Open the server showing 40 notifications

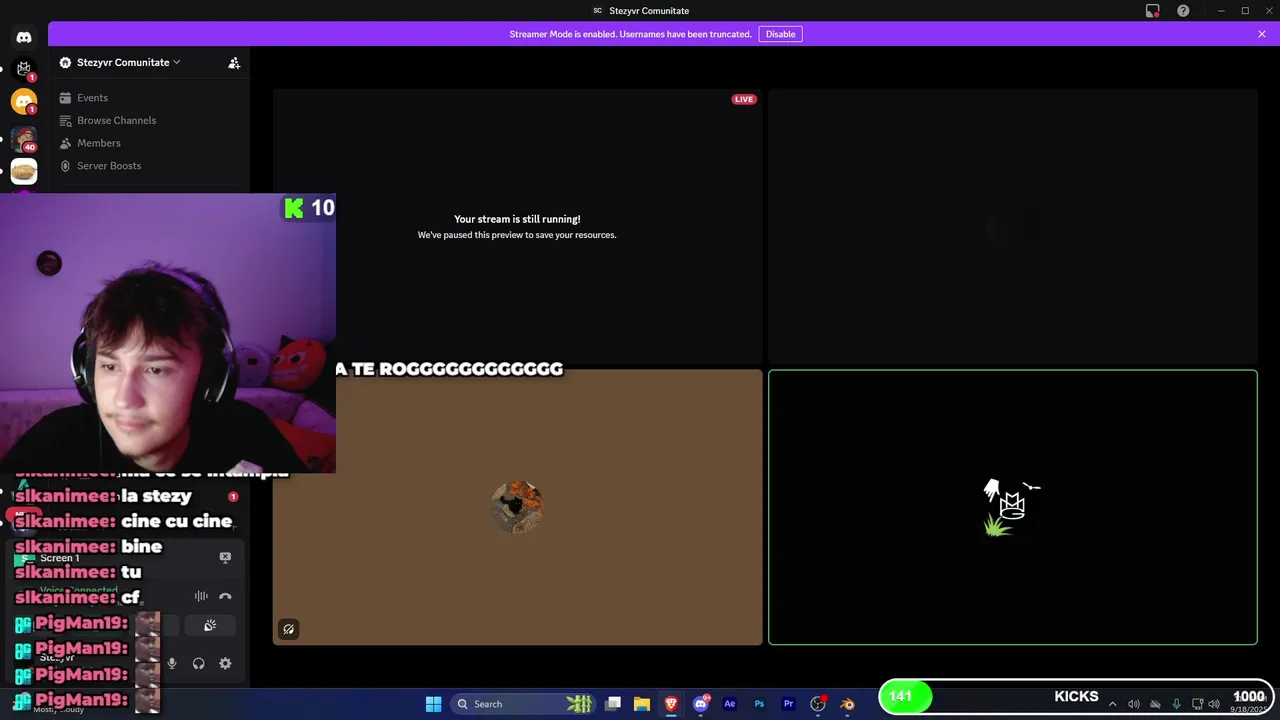tap(24, 138)
